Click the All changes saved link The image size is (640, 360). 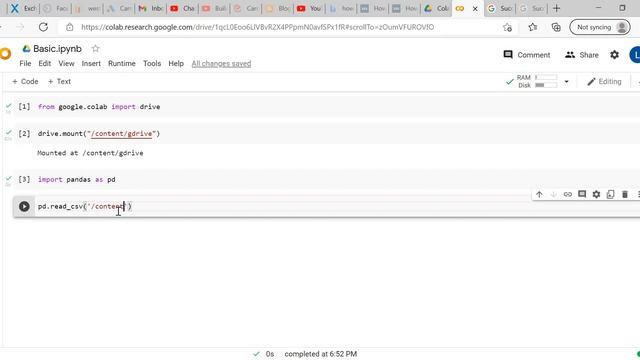[x=221, y=64]
